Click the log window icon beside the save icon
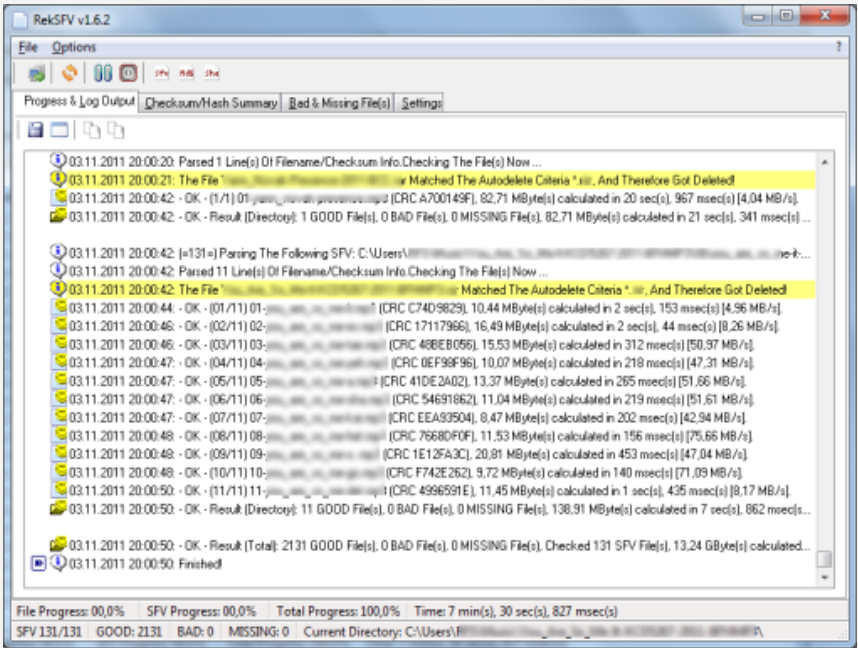The height and width of the screenshot is (648, 858). (59, 130)
